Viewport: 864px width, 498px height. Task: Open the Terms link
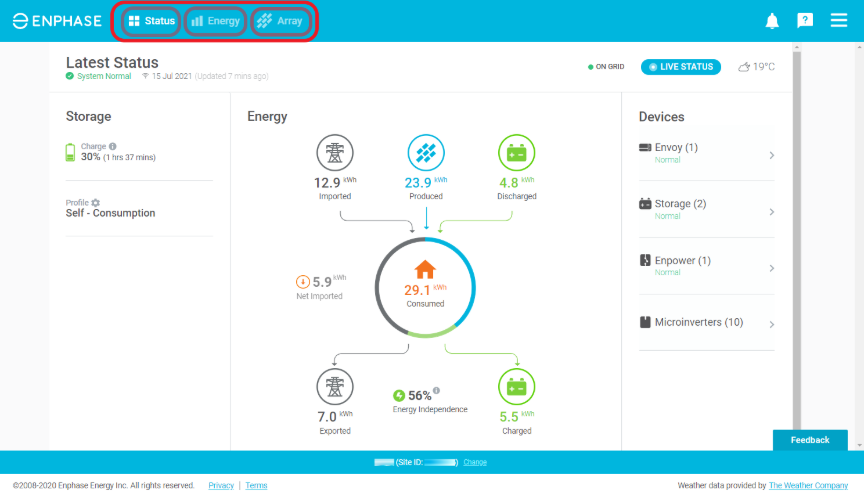click(x=256, y=485)
